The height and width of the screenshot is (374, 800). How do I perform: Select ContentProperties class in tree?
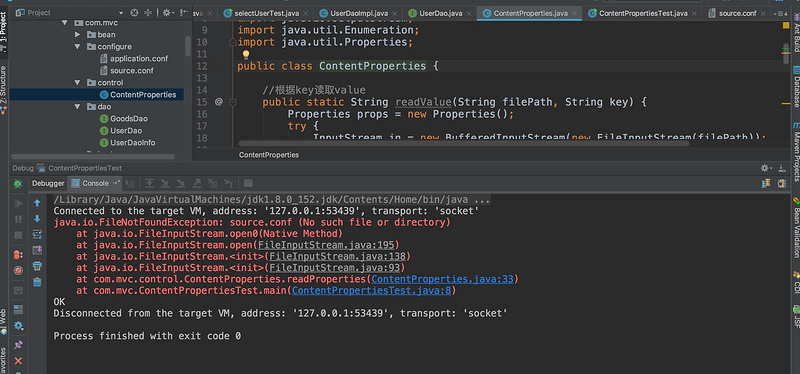(138, 94)
